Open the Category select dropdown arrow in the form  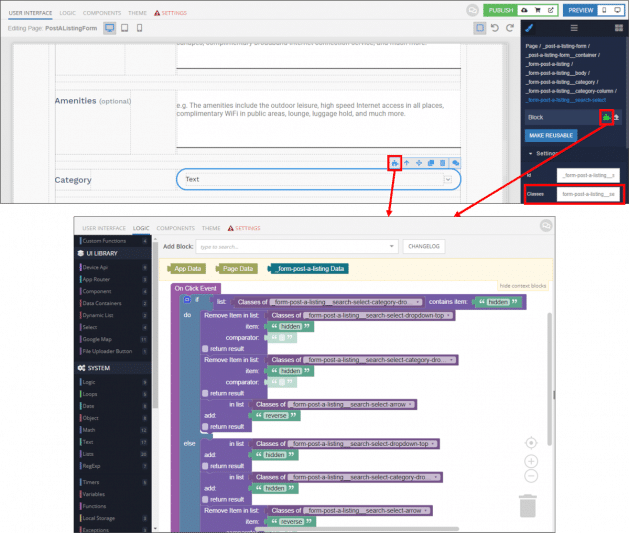click(x=448, y=179)
